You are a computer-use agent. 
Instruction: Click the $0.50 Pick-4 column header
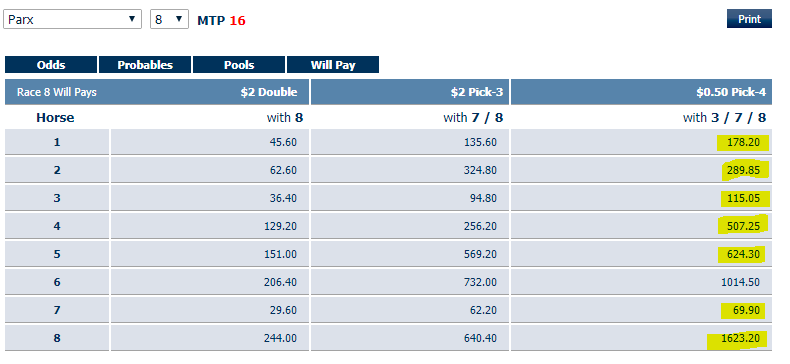coord(731,92)
